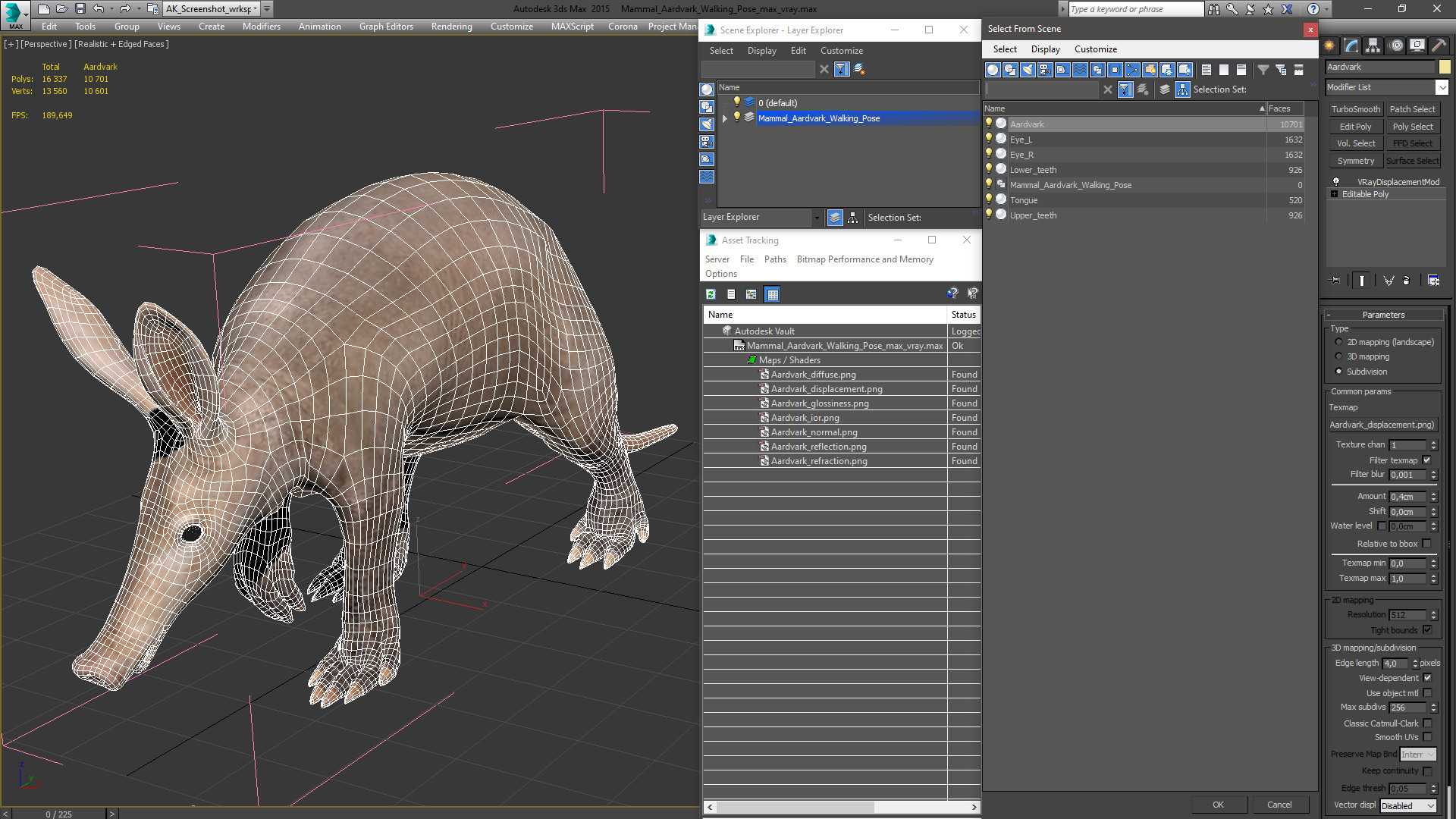Open the 3D mapping radio button option

[x=1338, y=356]
